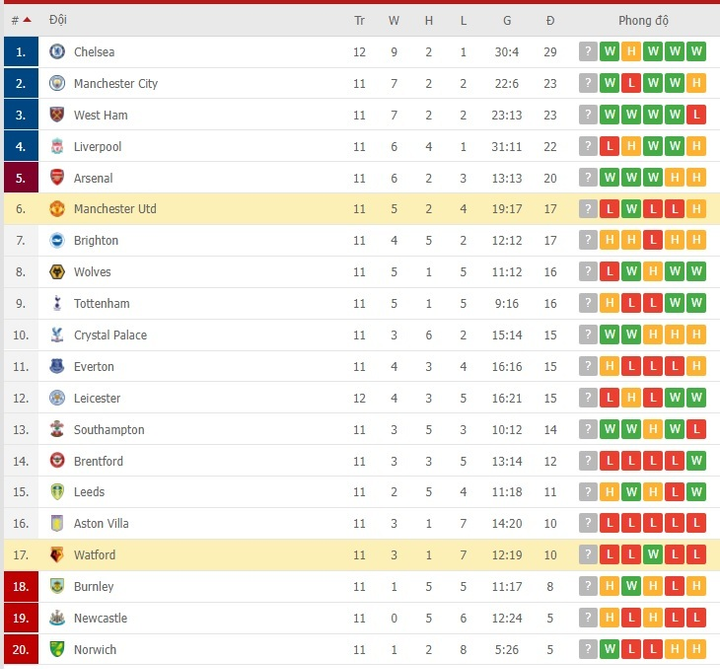This screenshot has width=720, height=669.
Task: Click the Norwich crest icon
Action: [57, 649]
